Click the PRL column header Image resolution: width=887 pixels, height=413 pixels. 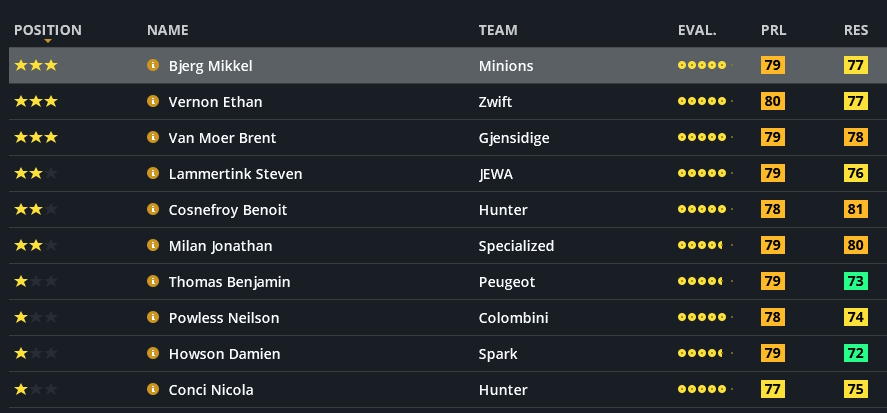[772, 30]
